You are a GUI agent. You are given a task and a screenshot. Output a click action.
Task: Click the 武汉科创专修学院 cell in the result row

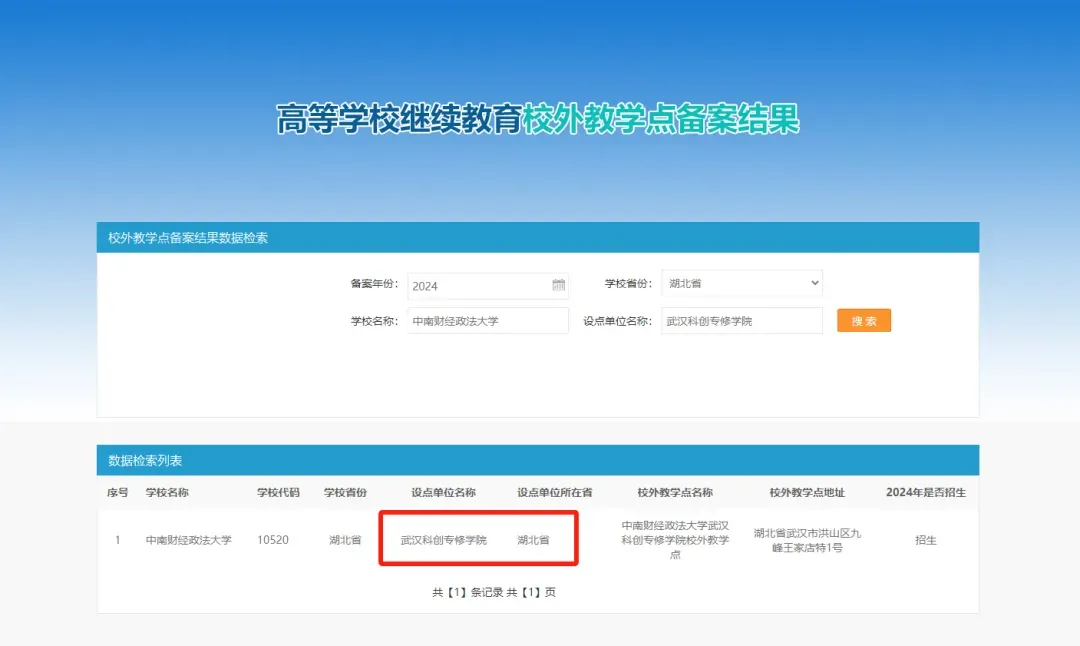pyautogui.click(x=444, y=540)
